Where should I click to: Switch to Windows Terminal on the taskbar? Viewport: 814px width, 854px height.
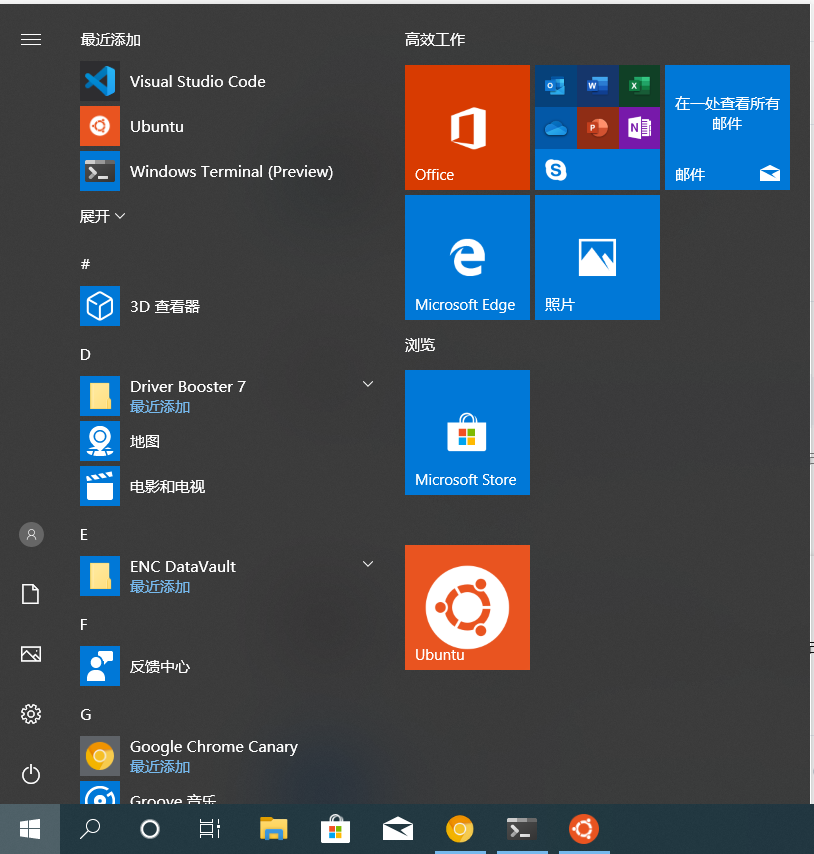click(522, 829)
